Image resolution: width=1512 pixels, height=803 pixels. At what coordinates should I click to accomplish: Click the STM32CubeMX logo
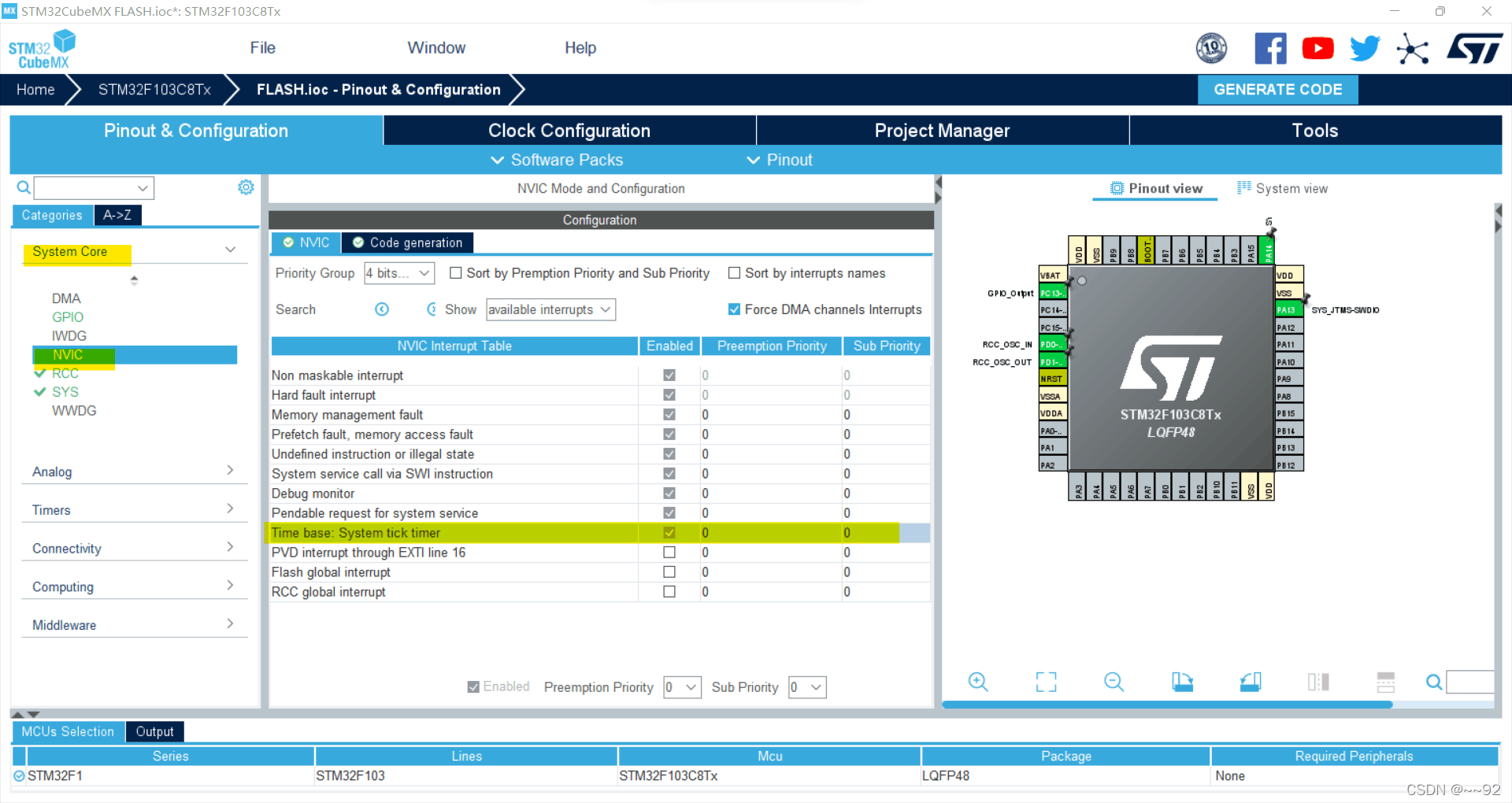click(43, 49)
